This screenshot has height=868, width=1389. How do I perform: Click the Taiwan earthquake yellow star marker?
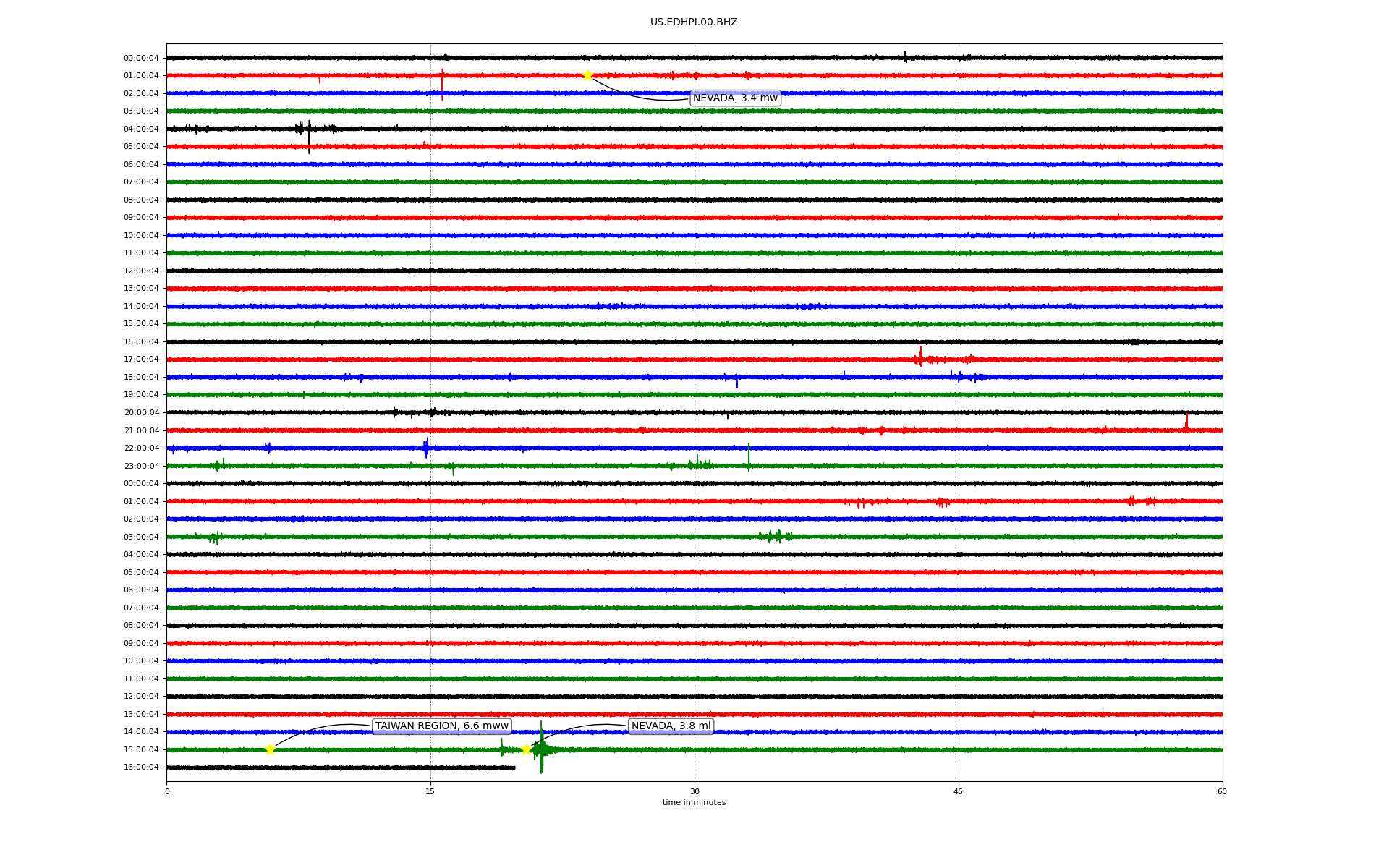[x=270, y=749]
